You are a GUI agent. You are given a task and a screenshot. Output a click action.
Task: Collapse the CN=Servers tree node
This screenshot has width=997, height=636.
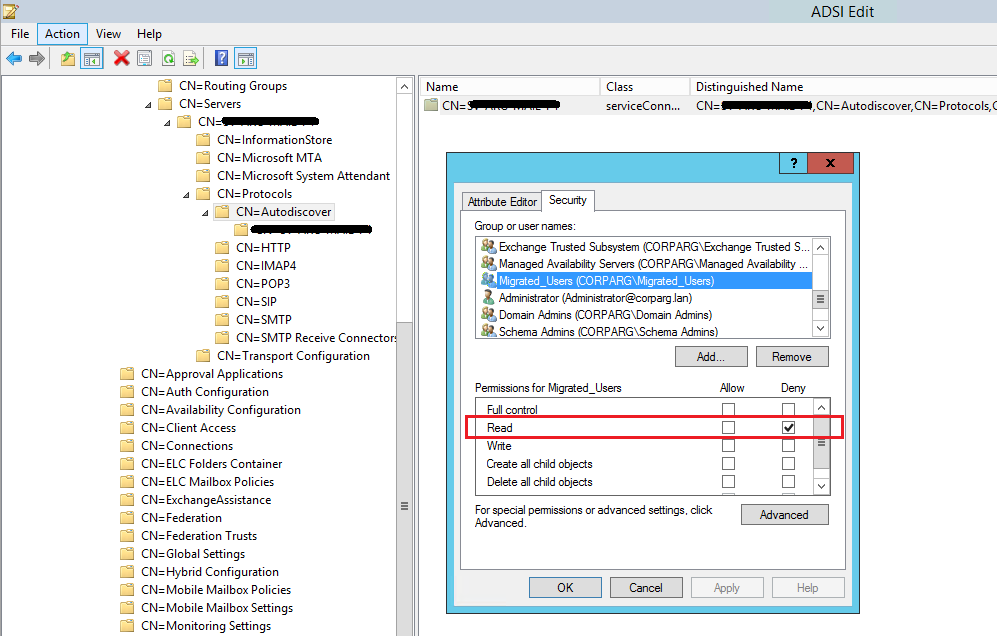(148, 104)
